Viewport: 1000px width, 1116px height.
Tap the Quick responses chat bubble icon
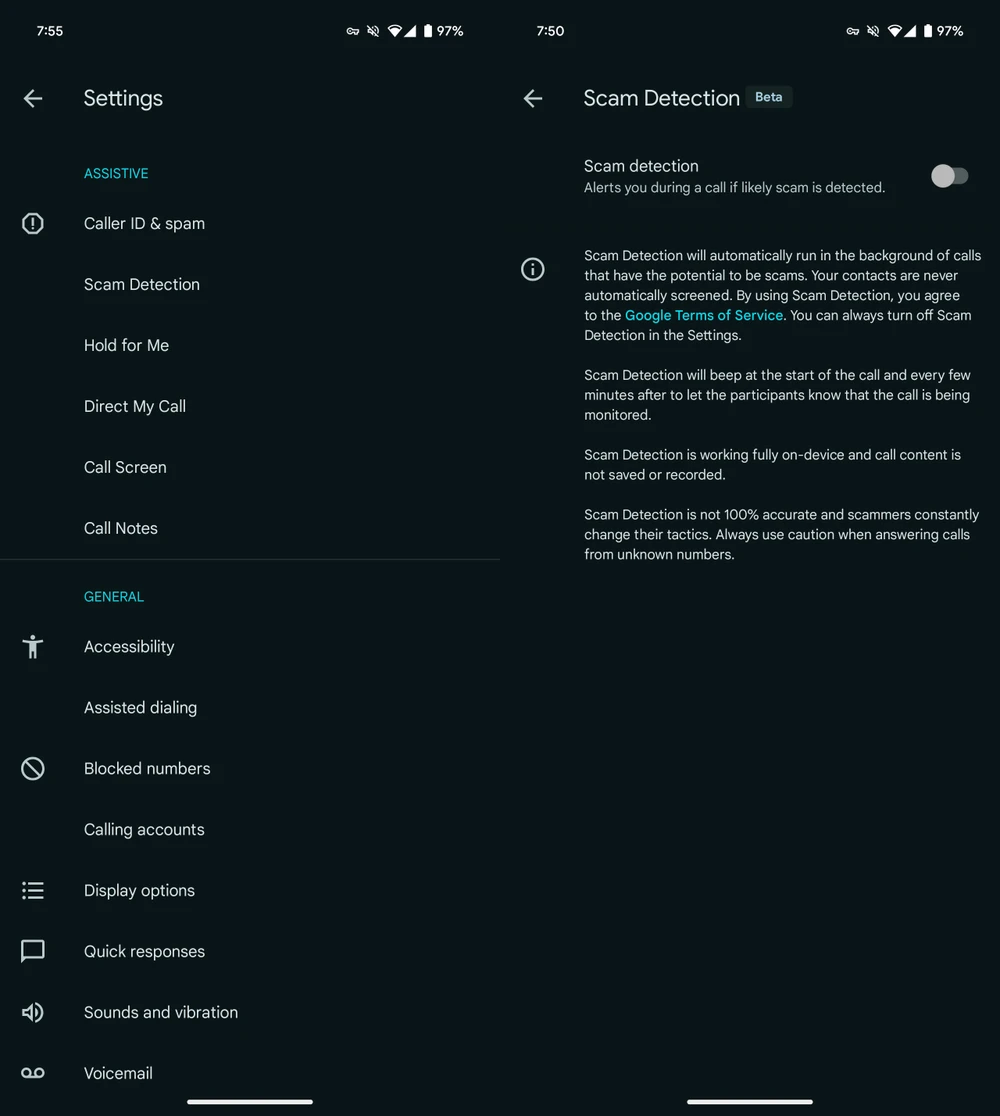33,952
